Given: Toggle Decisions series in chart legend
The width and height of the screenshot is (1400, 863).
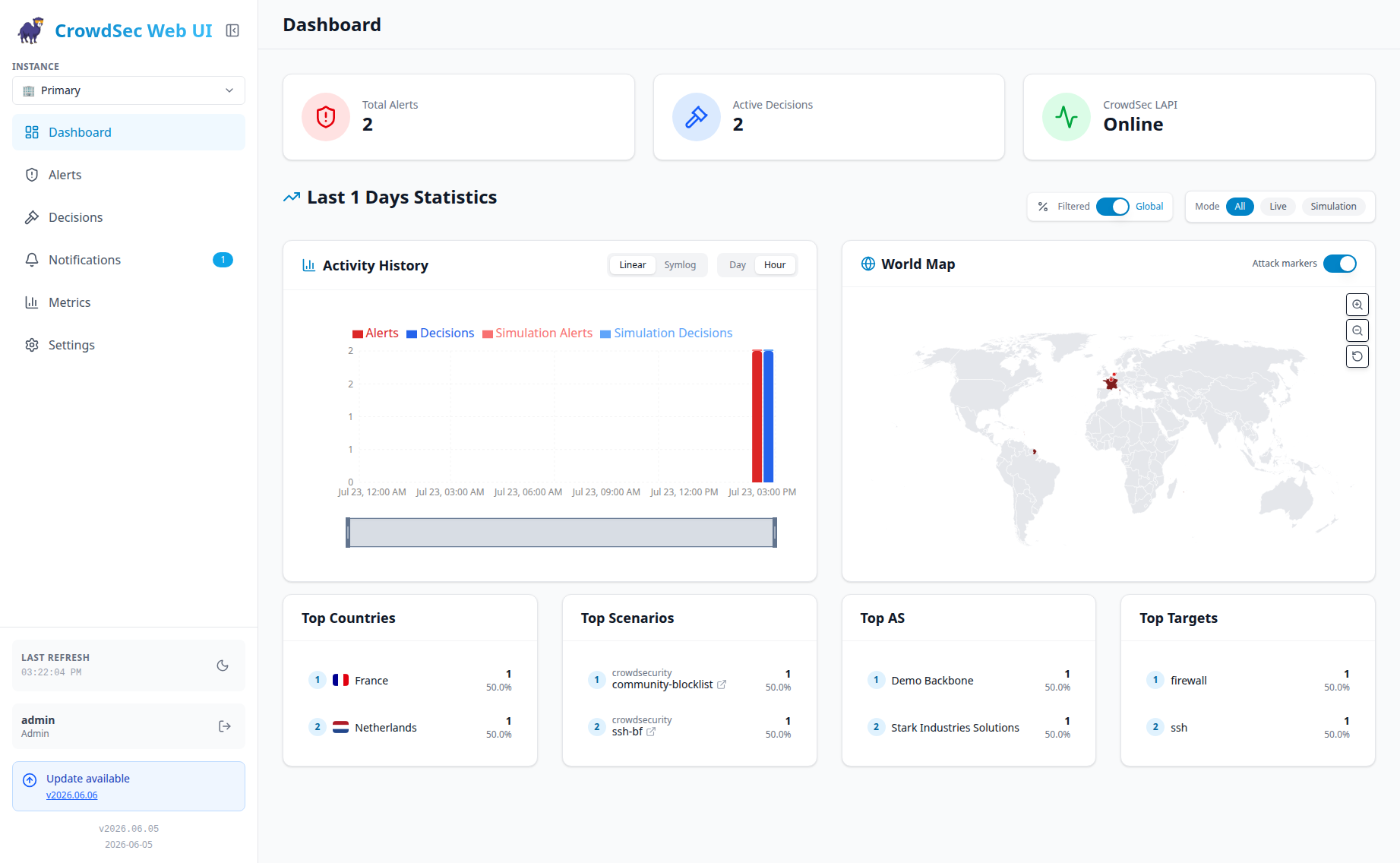Looking at the screenshot, I should coord(441,334).
